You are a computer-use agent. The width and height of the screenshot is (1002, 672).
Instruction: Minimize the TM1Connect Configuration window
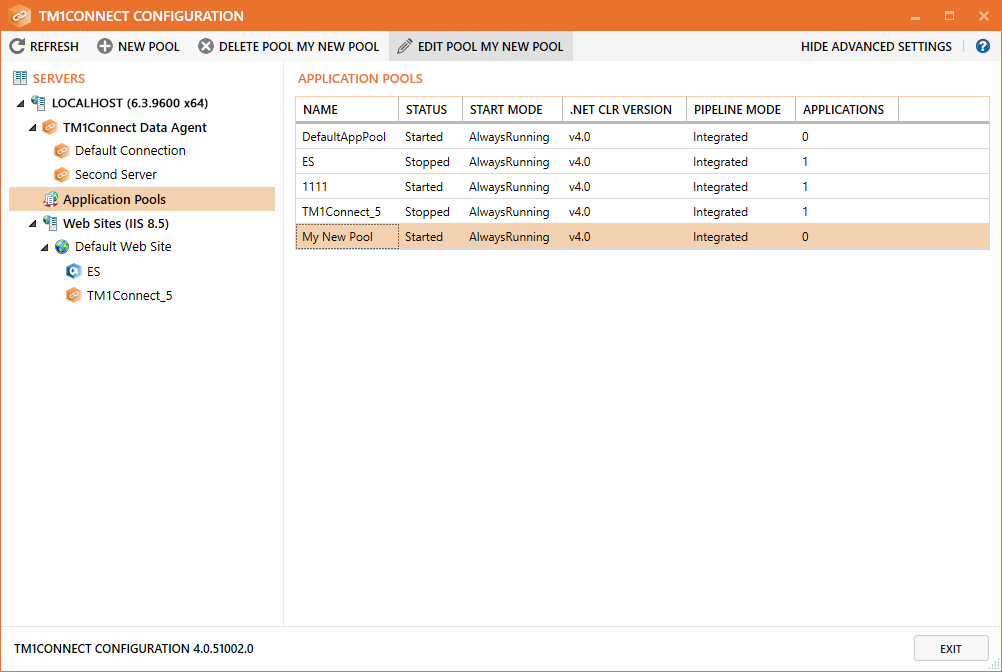point(915,16)
